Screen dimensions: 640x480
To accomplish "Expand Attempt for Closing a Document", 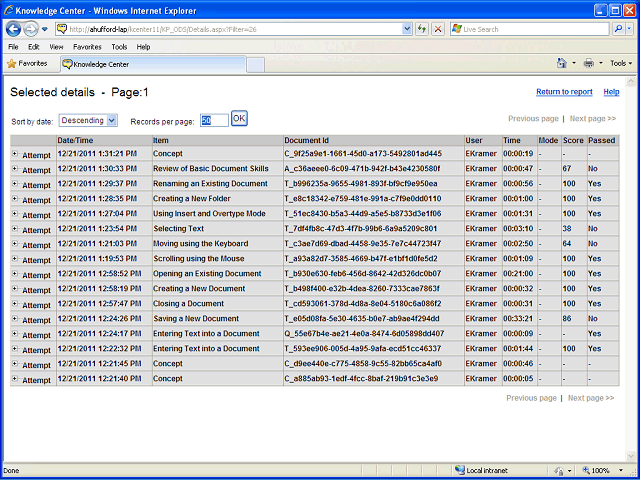I will pos(15,304).
